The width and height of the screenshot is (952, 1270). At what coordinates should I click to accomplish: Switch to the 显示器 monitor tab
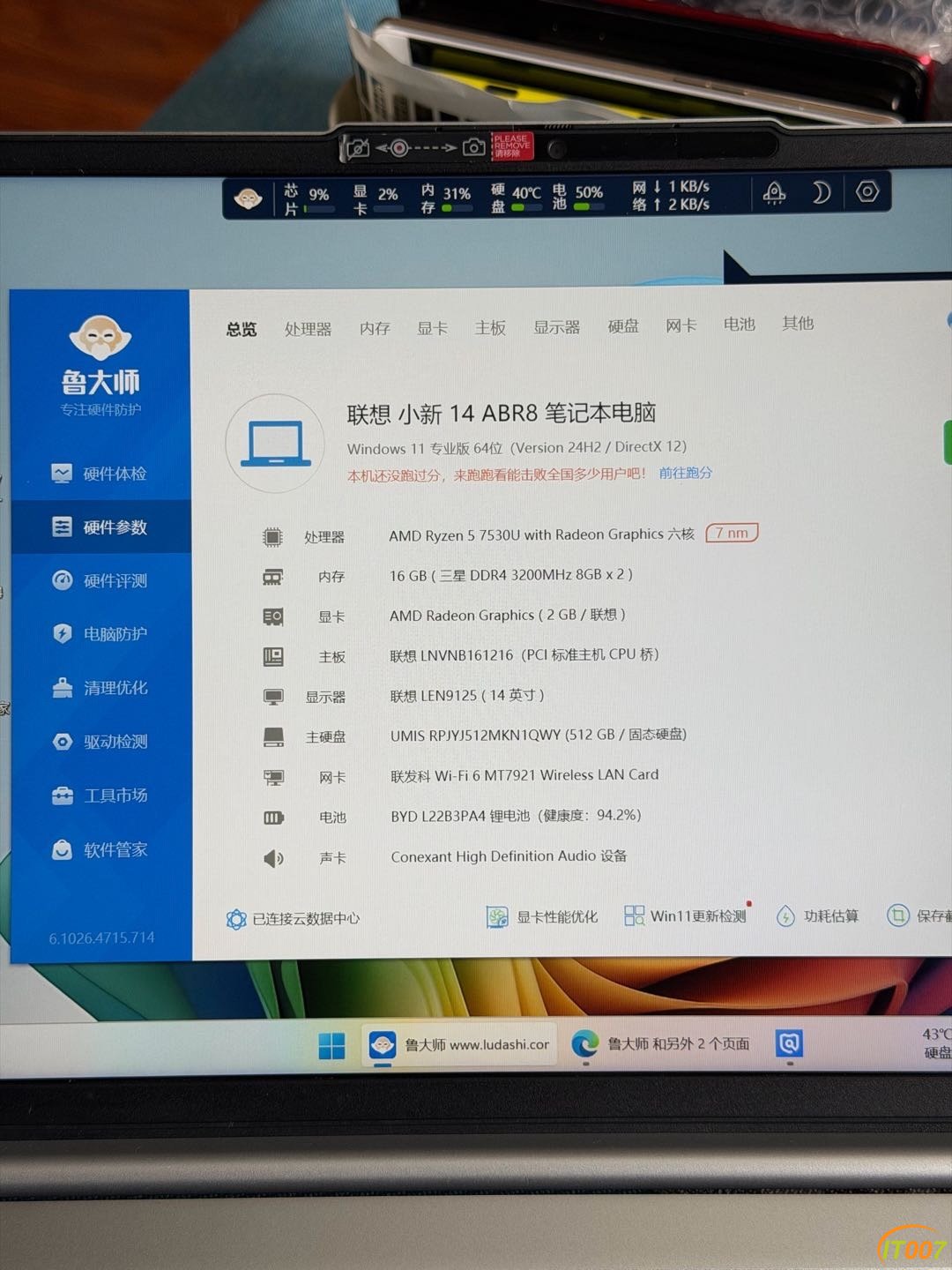coord(556,327)
